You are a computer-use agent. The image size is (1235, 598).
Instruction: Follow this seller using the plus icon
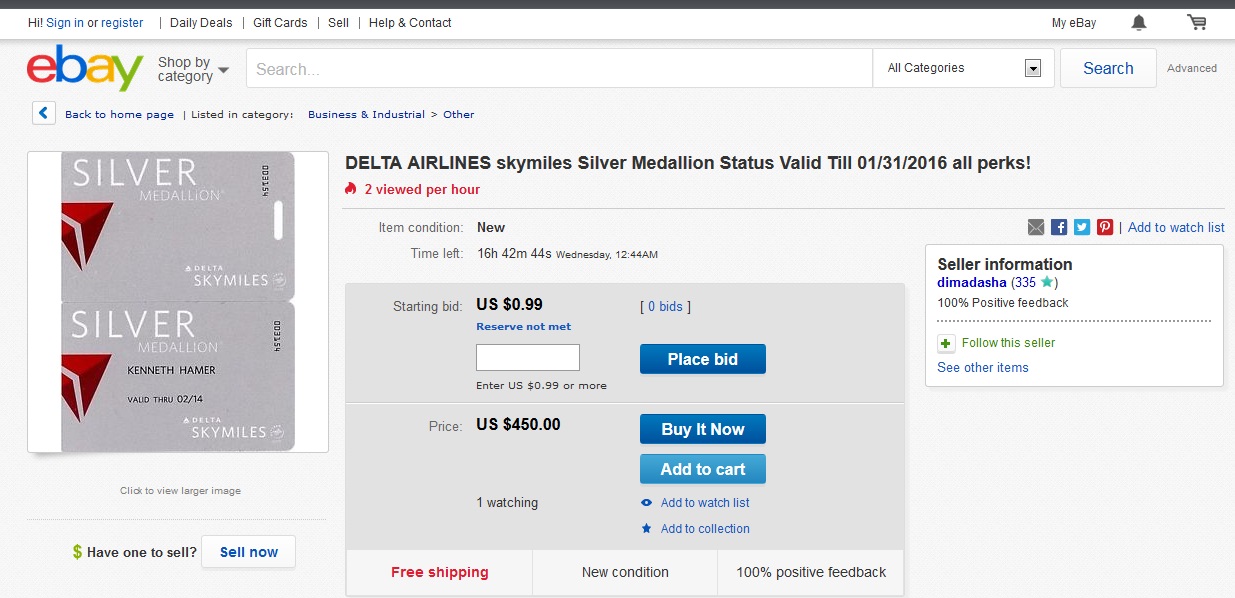tap(945, 343)
